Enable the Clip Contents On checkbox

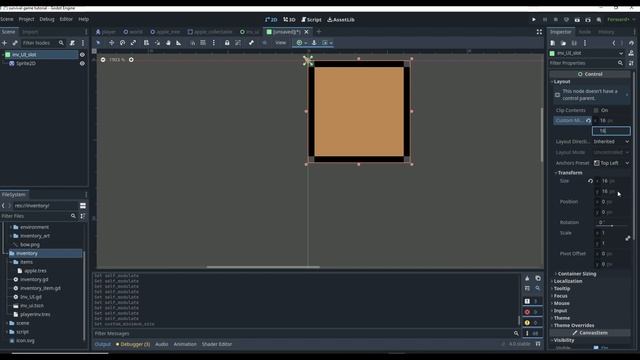tap(596, 110)
